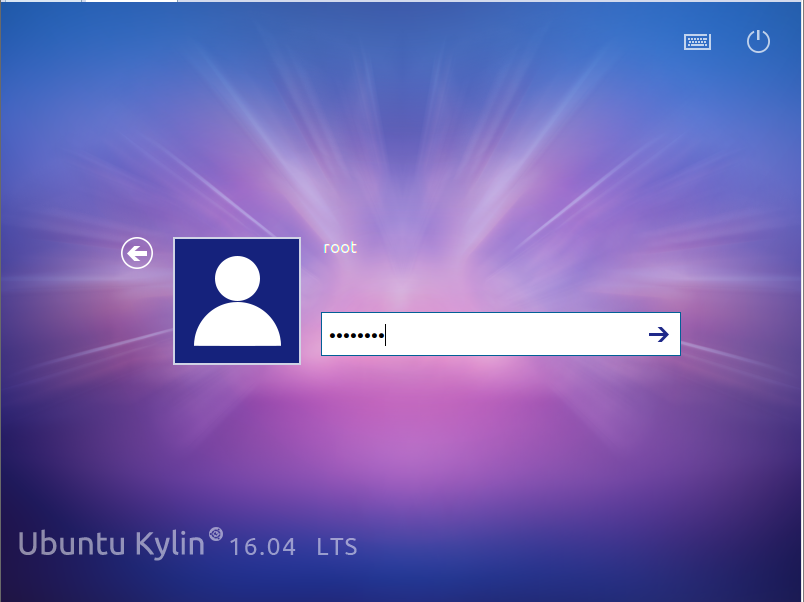Image resolution: width=804 pixels, height=602 pixels.
Task: Open the on-screen keyboard icon
Action: coord(697,42)
